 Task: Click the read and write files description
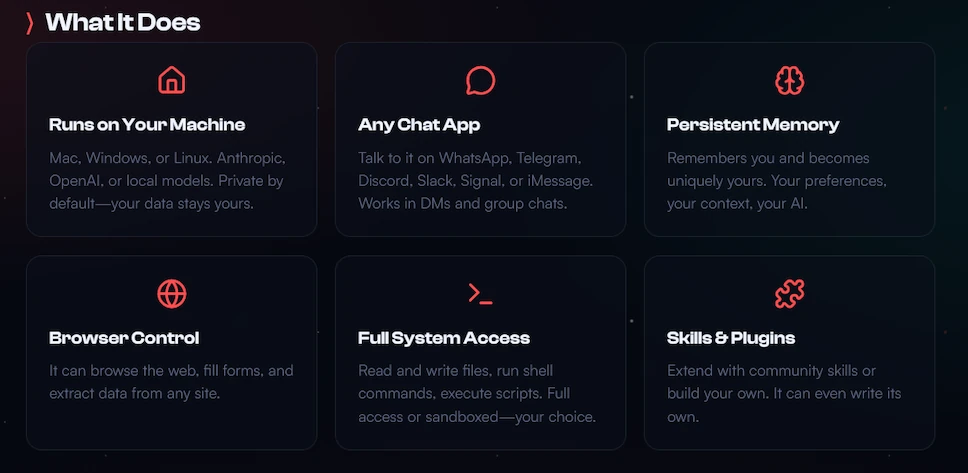pos(477,393)
